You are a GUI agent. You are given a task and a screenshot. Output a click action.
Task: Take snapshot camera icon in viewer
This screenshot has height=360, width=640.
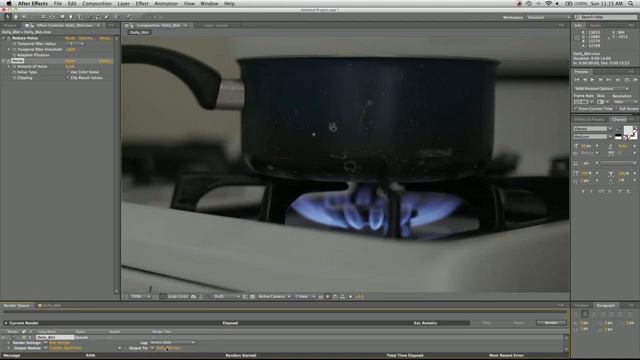click(193, 297)
